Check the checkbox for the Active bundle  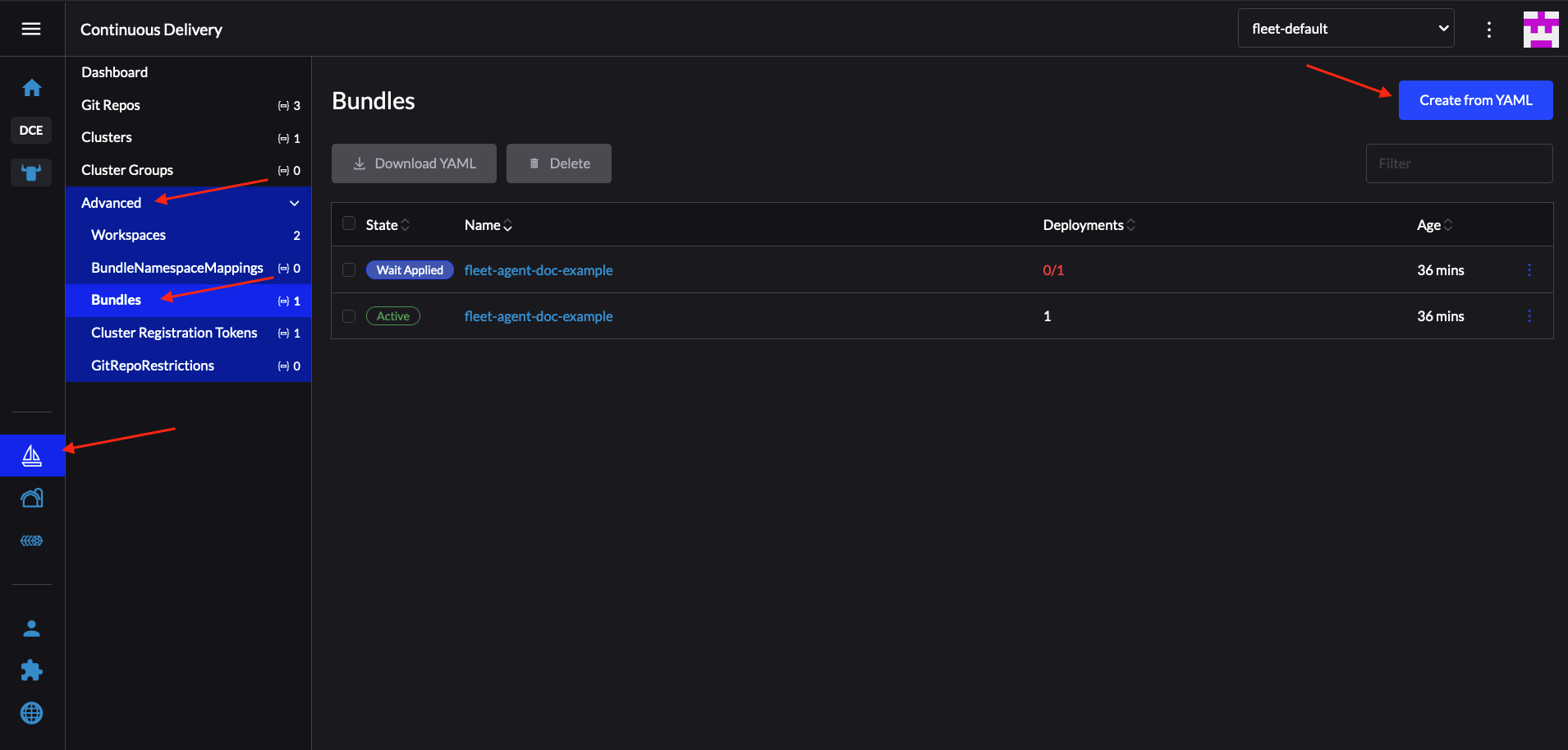[349, 315]
